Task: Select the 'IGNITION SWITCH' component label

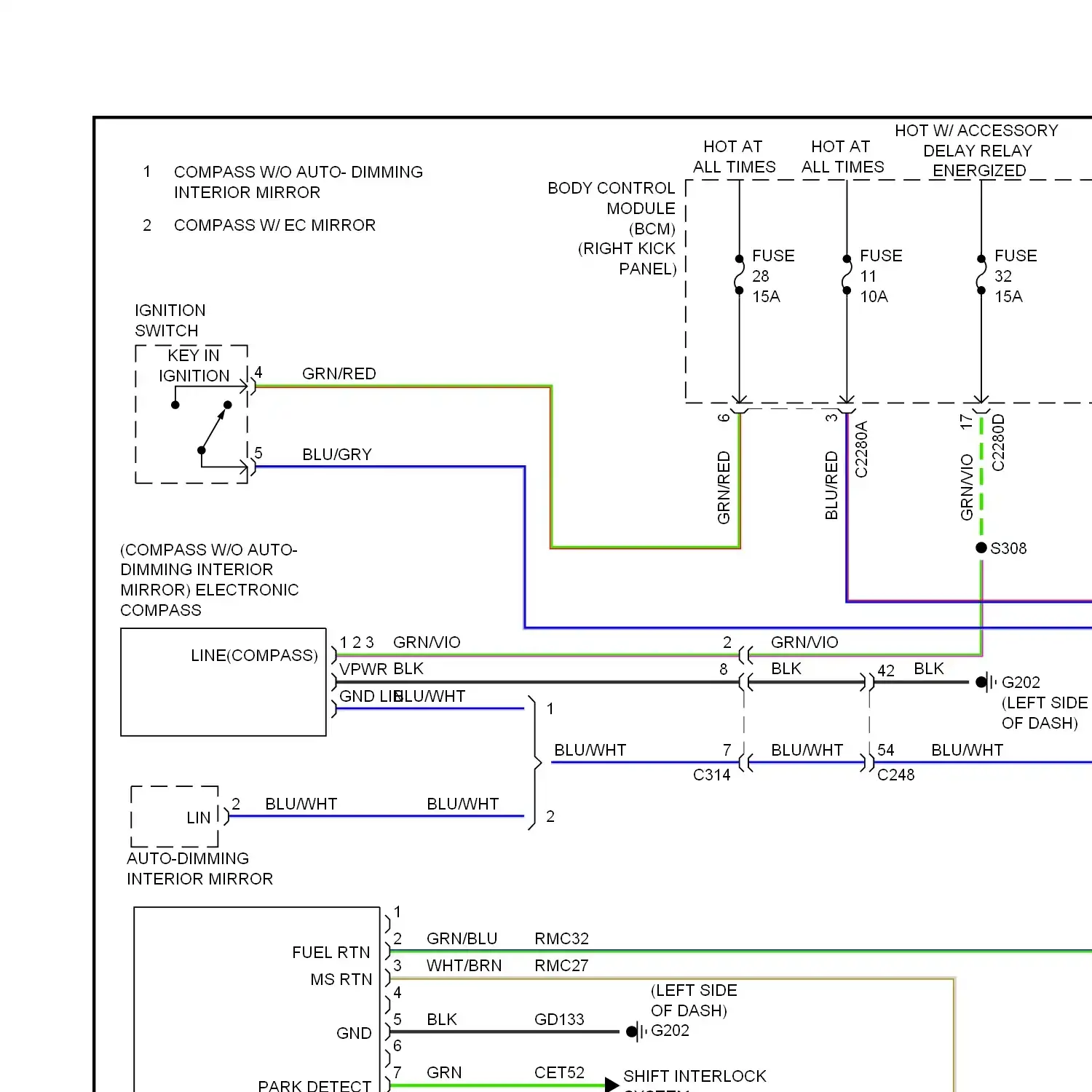Action: pyautogui.click(x=170, y=320)
